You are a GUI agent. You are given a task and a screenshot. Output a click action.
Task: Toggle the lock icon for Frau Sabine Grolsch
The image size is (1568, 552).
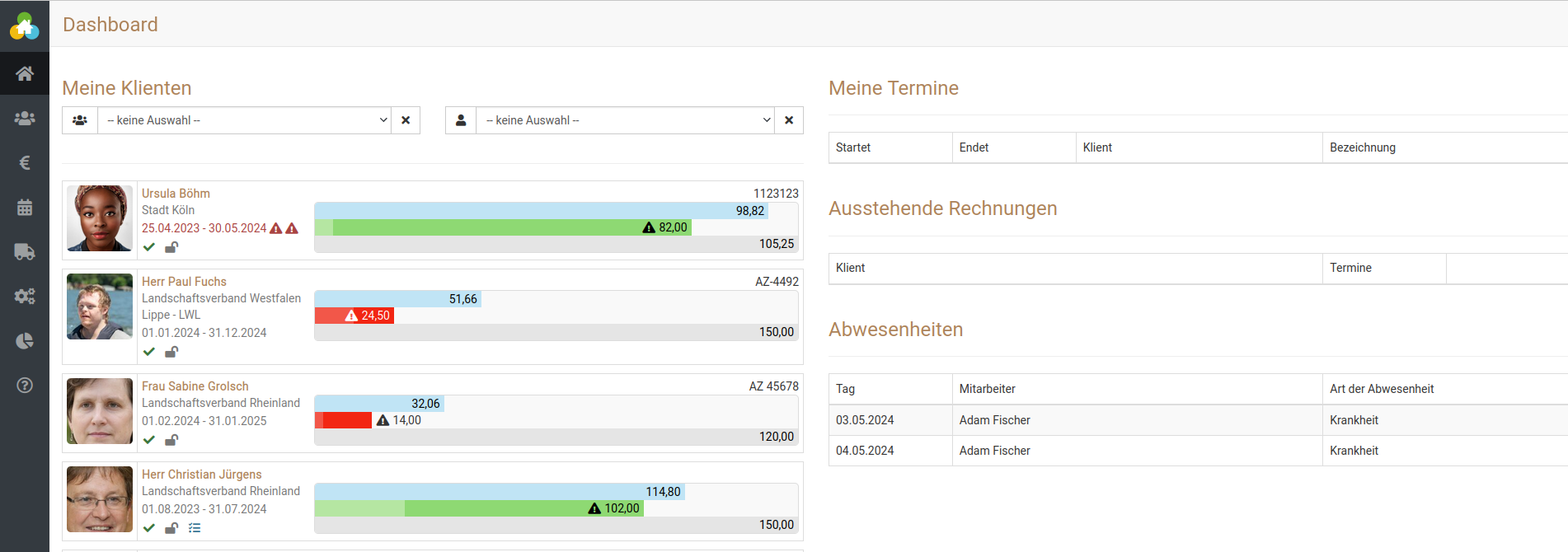(x=171, y=440)
